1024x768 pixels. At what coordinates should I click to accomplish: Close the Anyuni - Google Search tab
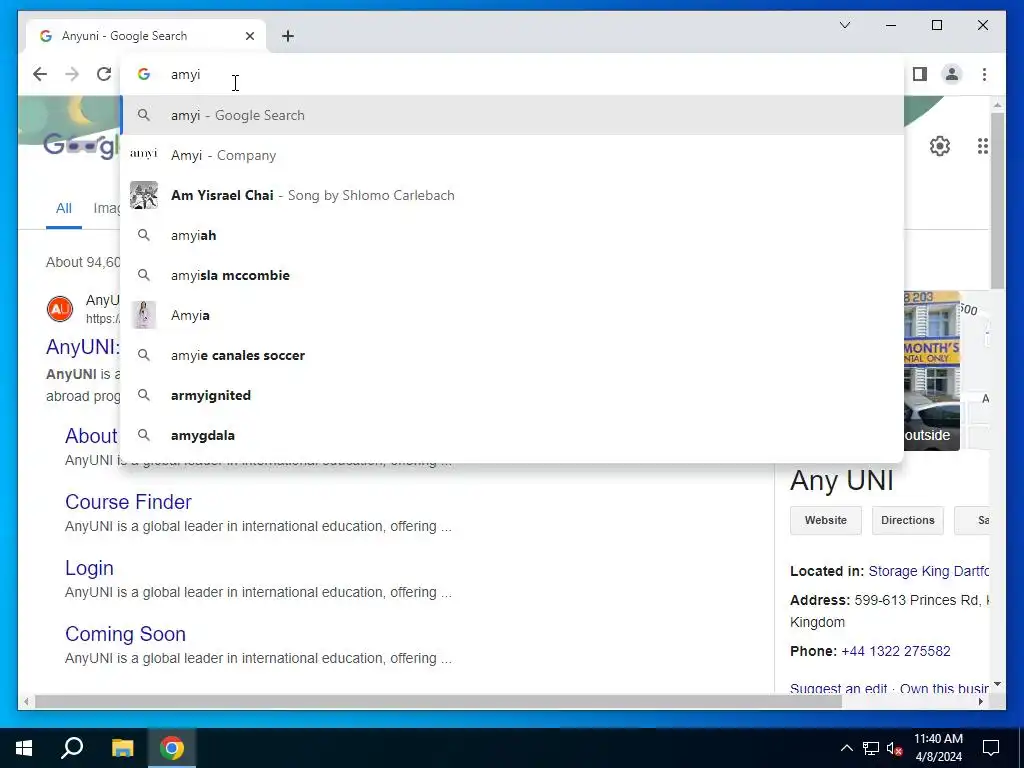(x=249, y=36)
